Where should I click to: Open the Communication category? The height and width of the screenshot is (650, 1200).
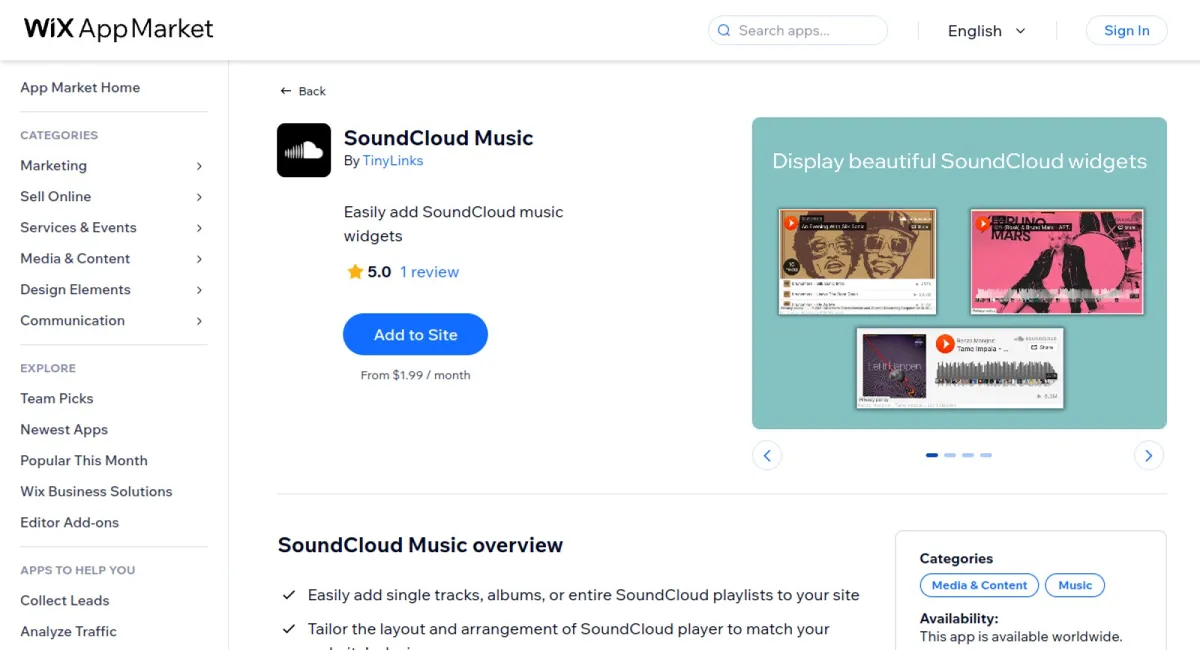point(72,321)
